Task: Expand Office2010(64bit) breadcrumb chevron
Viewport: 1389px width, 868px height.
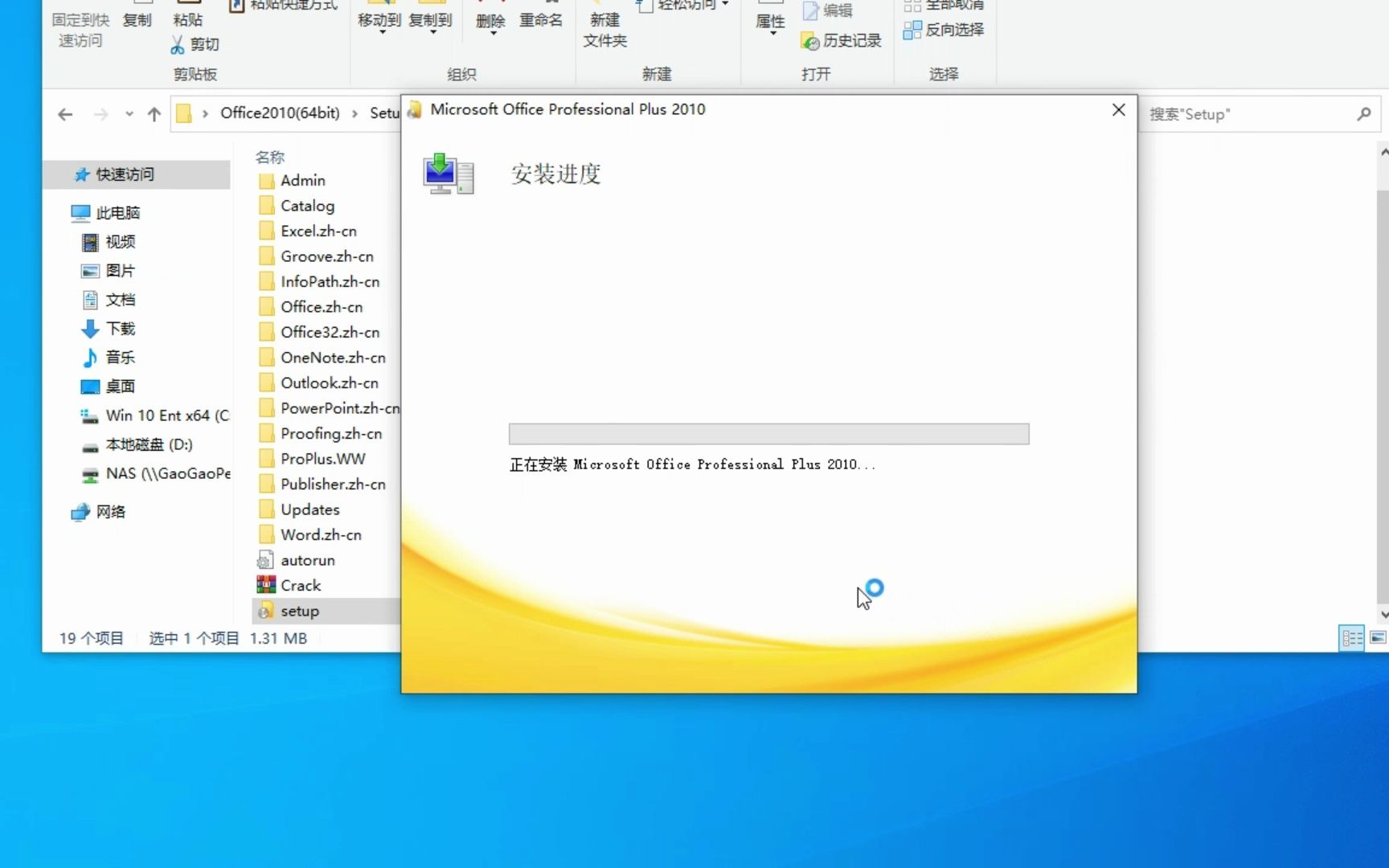Action: pos(354,114)
